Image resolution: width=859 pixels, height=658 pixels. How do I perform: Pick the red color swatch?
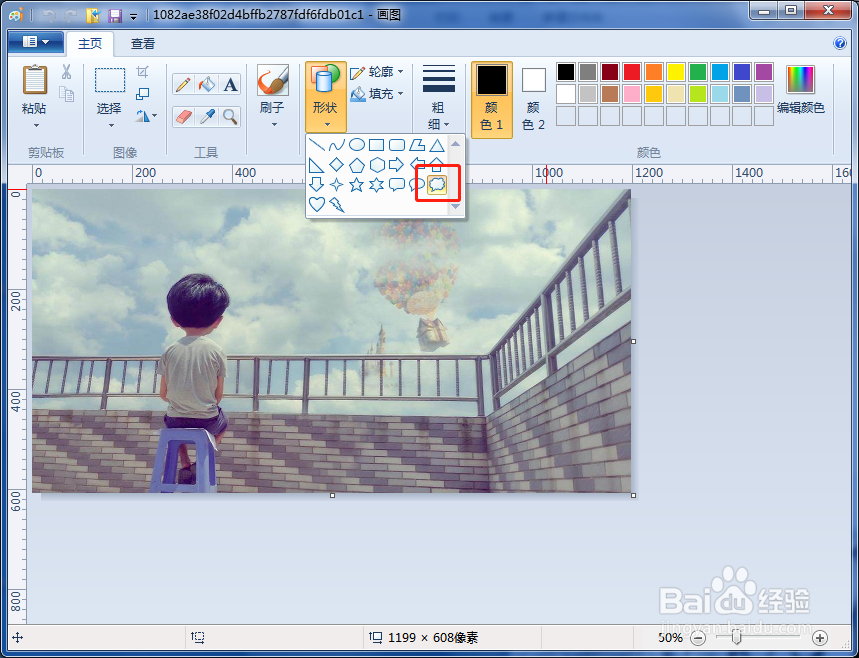[632, 72]
